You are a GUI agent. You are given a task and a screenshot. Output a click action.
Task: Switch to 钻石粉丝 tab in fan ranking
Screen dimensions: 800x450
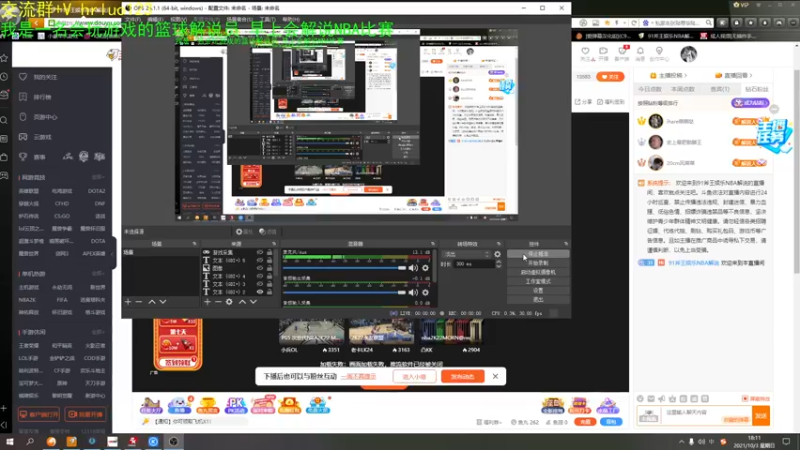756,89
